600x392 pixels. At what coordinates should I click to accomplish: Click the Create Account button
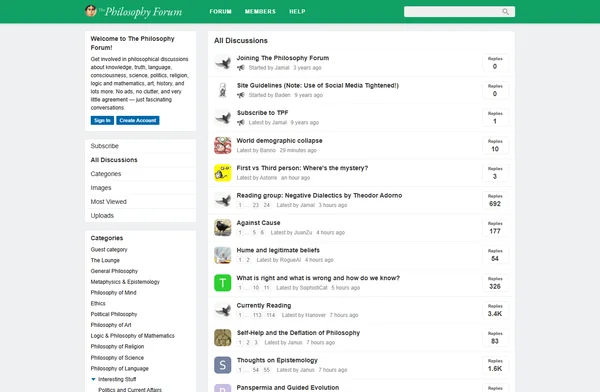138,120
